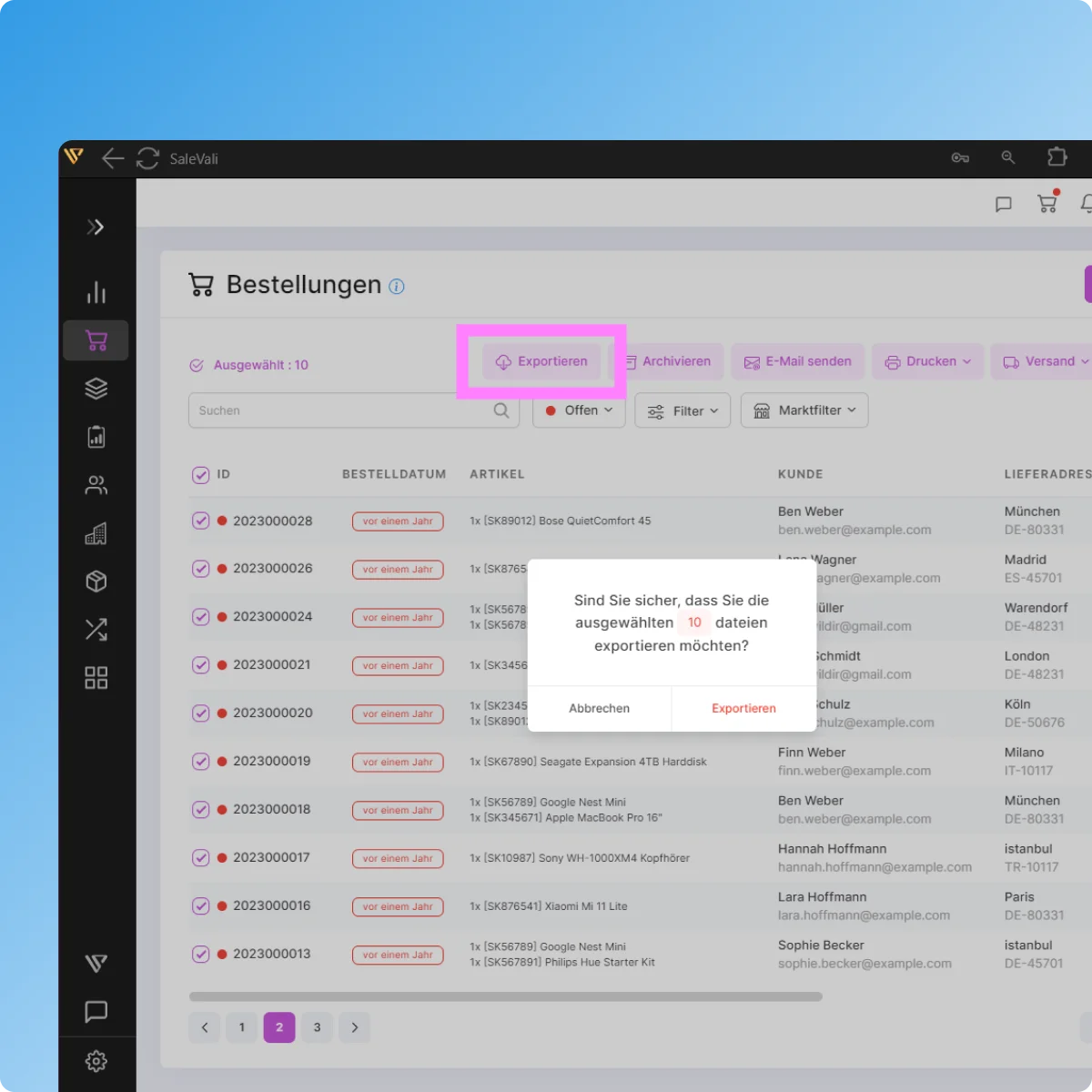The width and height of the screenshot is (1092, 1092).
Task: Open the settings gear in sidebar
Action: [96, 1061]
